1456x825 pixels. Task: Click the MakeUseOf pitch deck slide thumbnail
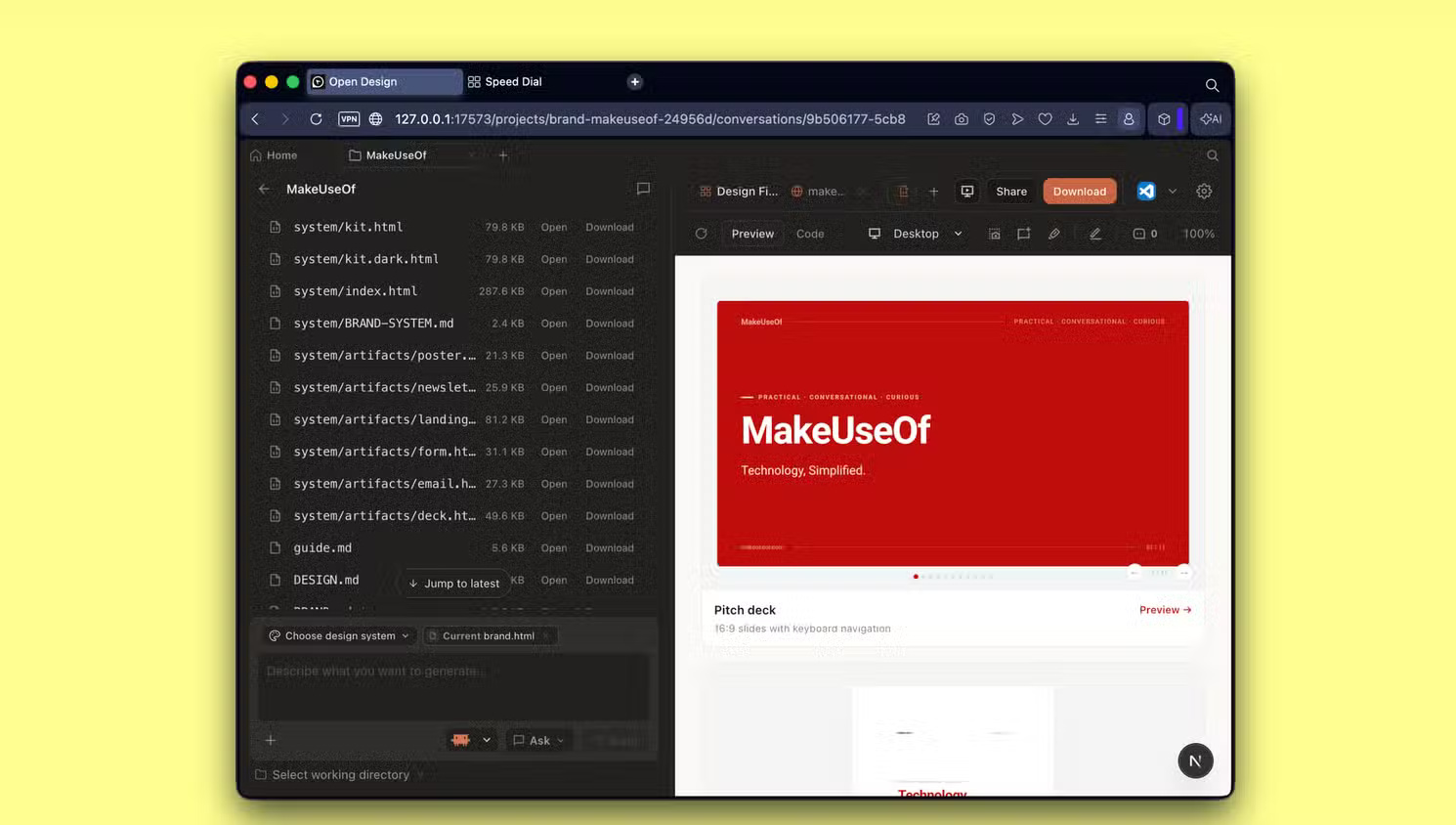[953, 433]
